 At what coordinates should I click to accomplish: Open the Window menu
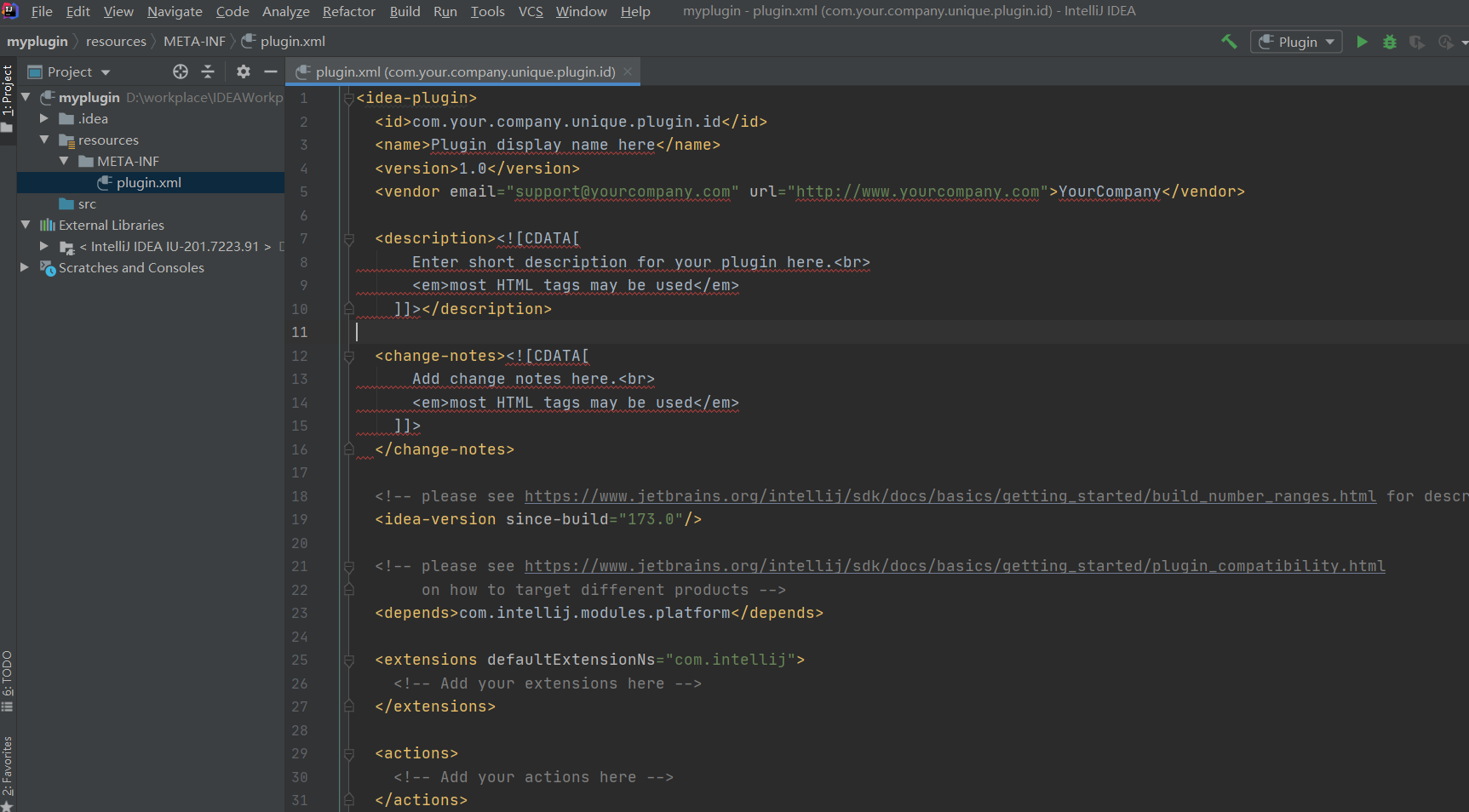click(582, 11)
